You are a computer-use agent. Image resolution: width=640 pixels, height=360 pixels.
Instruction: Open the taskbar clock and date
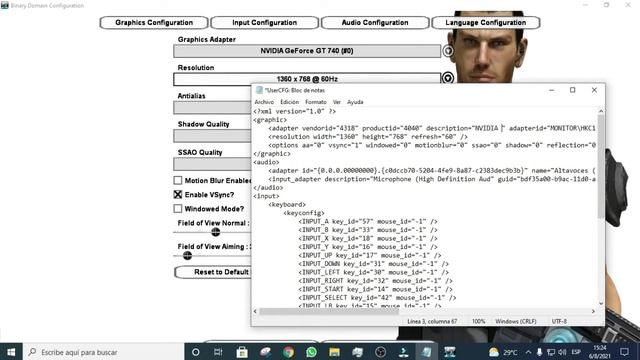(599, 352)
